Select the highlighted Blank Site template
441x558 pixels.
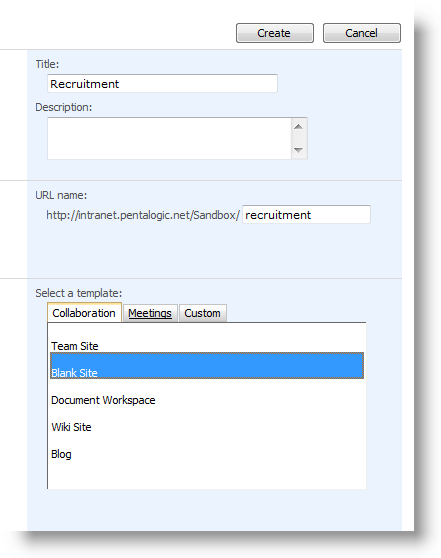point(207,365)
